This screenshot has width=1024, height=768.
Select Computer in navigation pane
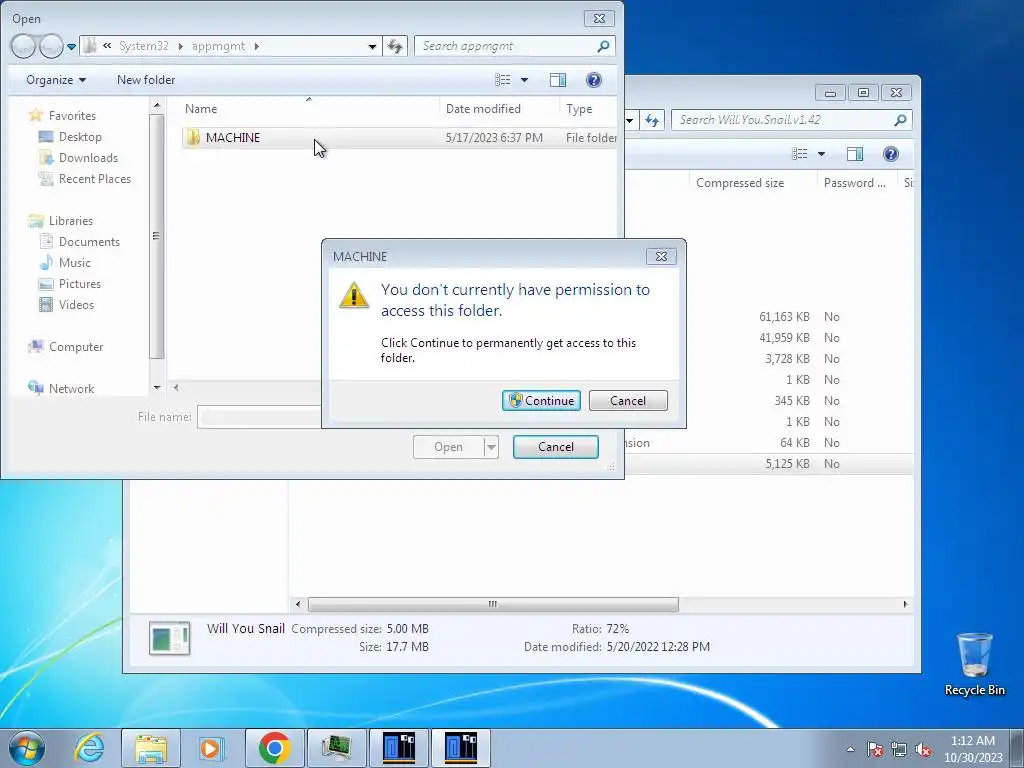click(76, 347)
